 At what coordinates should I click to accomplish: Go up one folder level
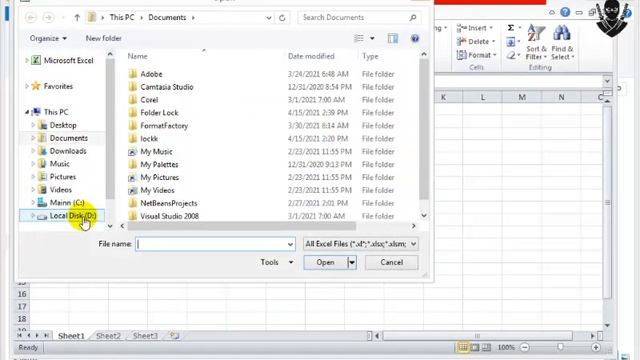pos(77,18)
